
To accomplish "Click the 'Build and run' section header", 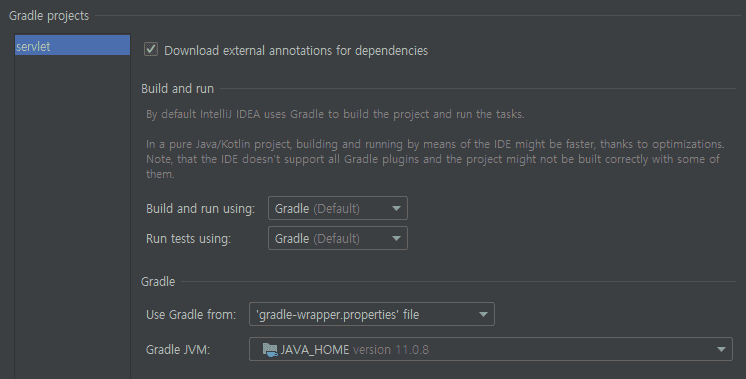I will (x=177, y=89).
